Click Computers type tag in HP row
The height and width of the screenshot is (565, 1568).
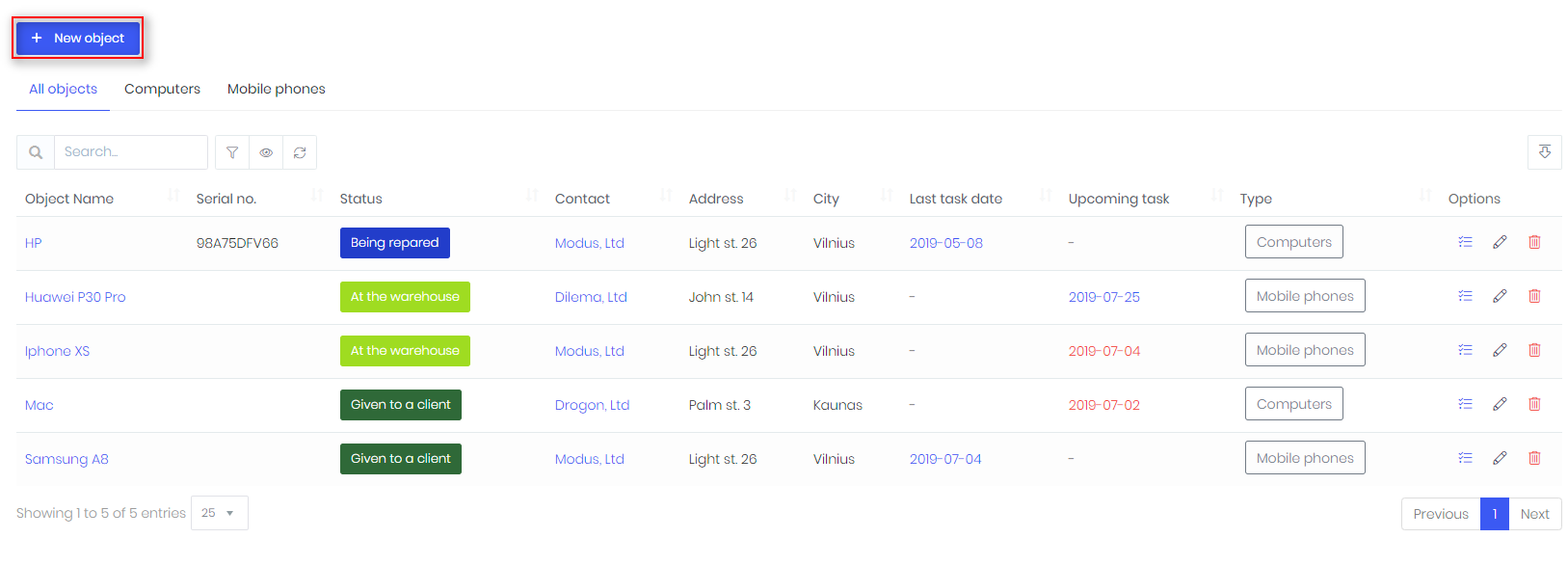click(1294, 242)
